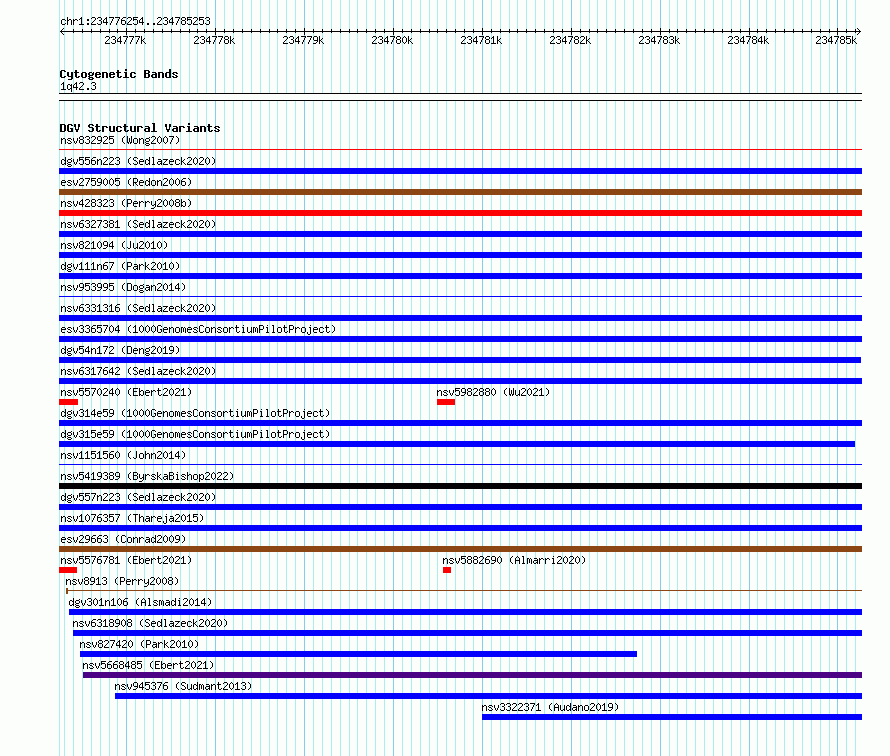
Task: Click the 1q42.3 band label
Action: 78,86
